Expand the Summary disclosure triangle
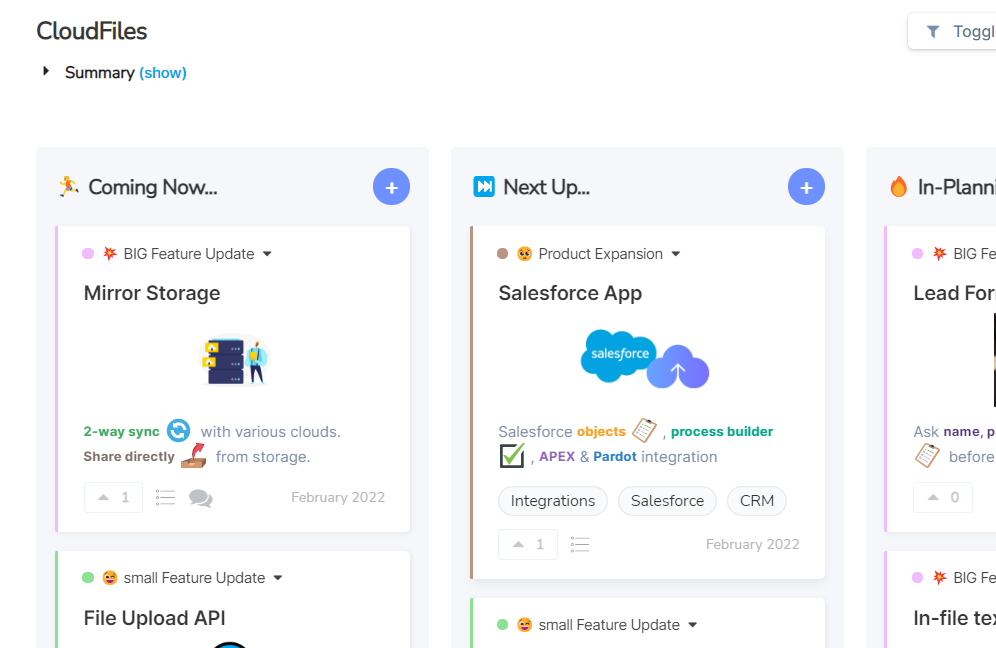 pos(46,72)
